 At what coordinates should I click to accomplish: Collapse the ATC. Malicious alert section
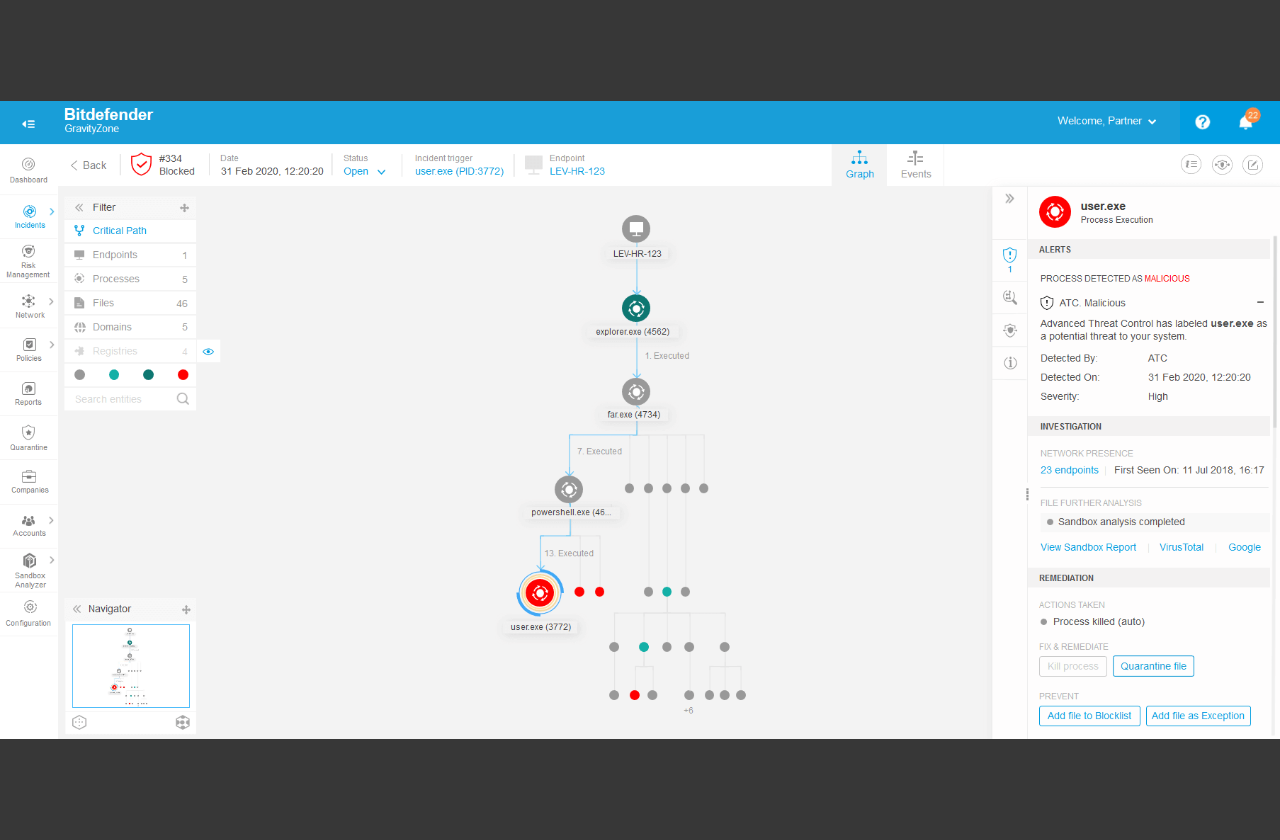pyautogui.click(x=1260, y=302)
